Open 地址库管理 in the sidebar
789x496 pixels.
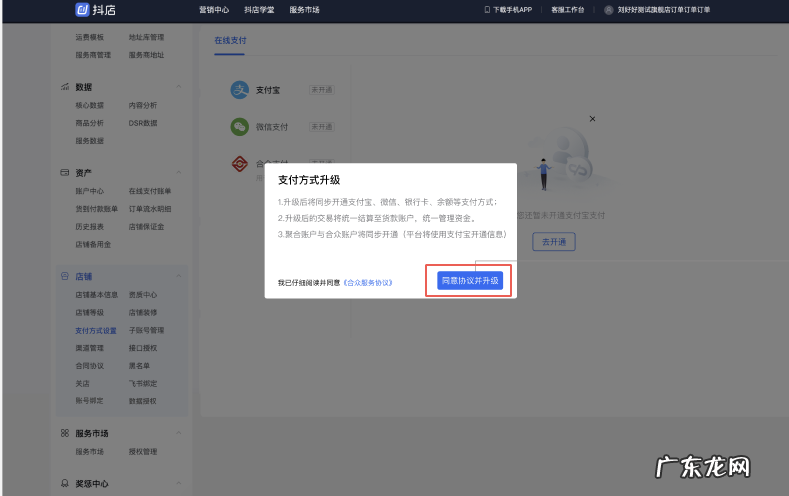(146, 37)
